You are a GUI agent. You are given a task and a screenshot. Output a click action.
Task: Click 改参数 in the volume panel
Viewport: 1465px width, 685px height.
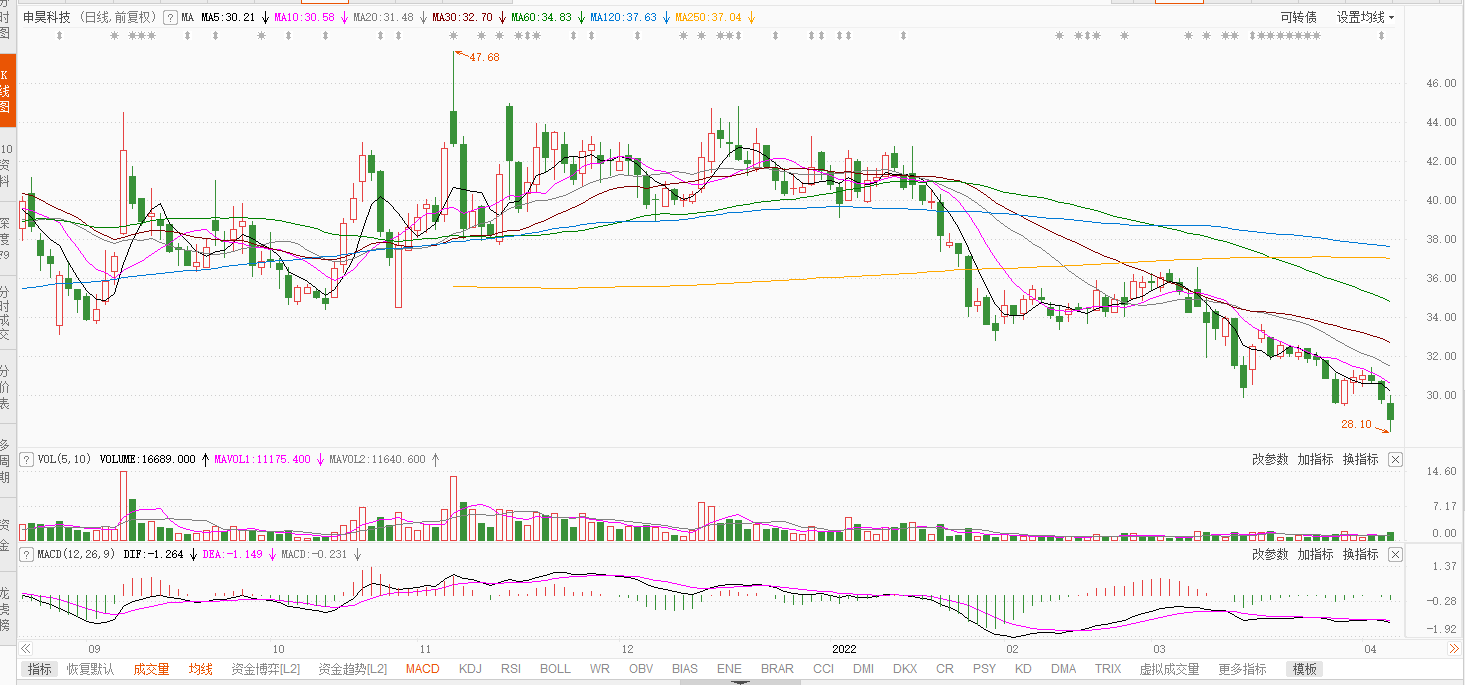click(x=1270, y=460)
